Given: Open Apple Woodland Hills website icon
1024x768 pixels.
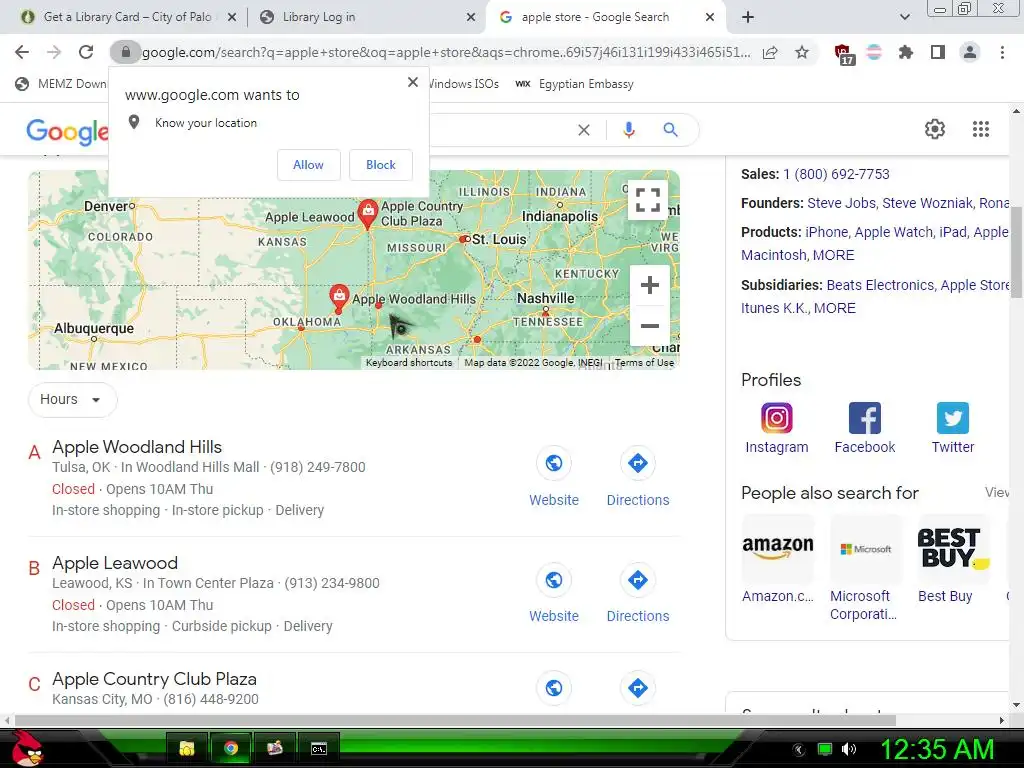Looking at the screenshot, I should pyautogui.click(x=554, y=463).
